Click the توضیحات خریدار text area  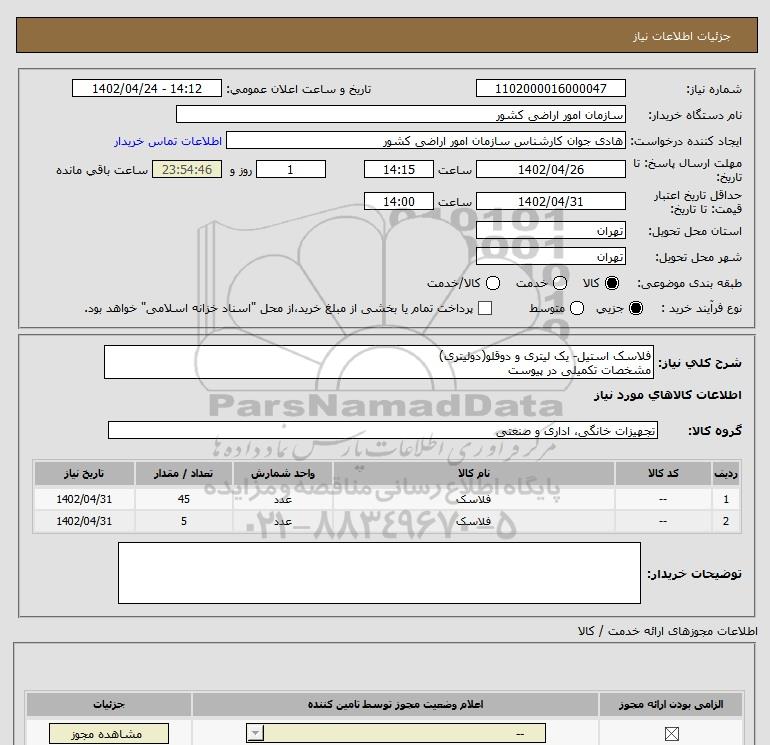[x=379, y=573]
